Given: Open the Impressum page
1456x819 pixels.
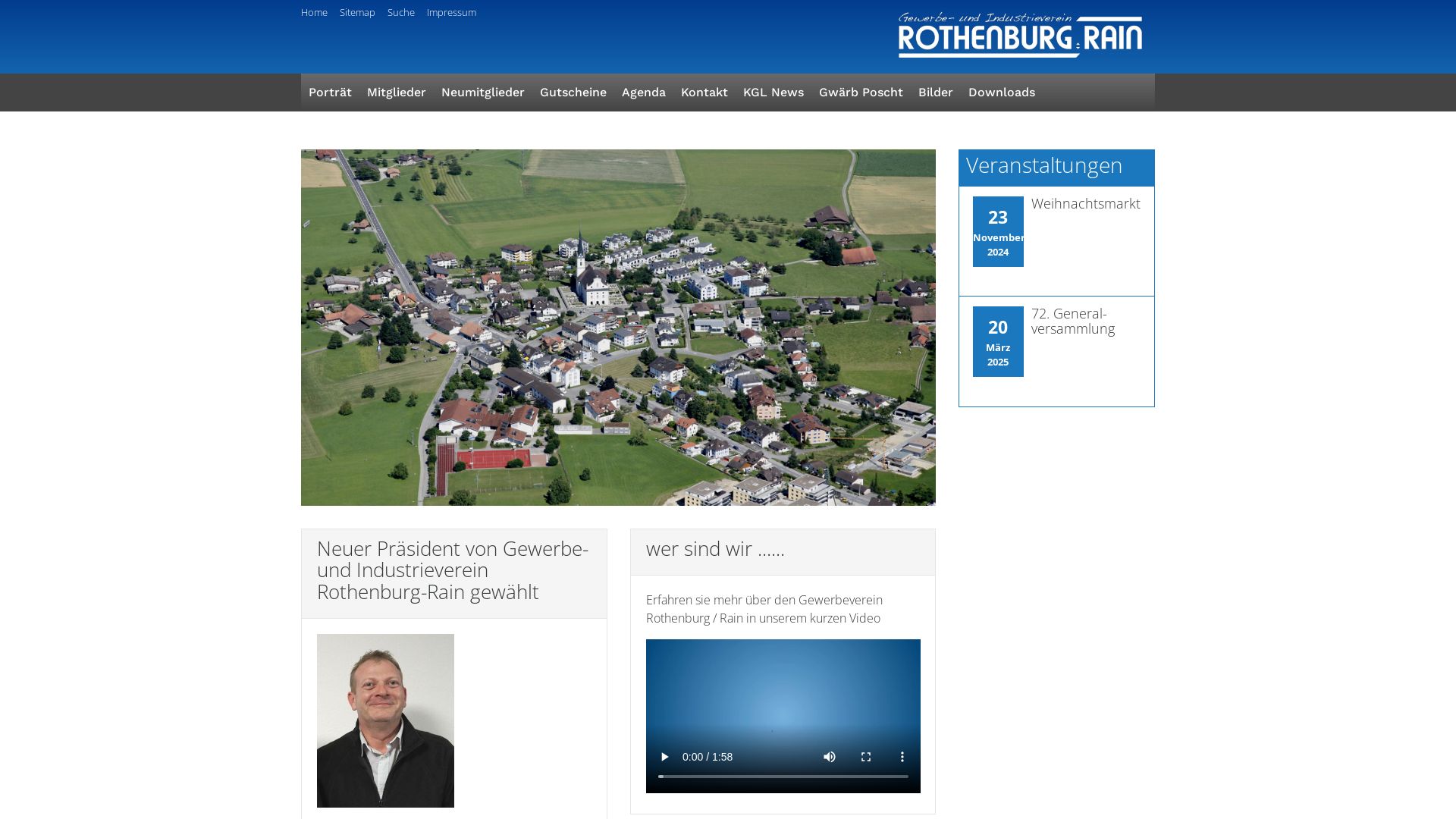Looking at the screenshot, I should tap(451, 12).
